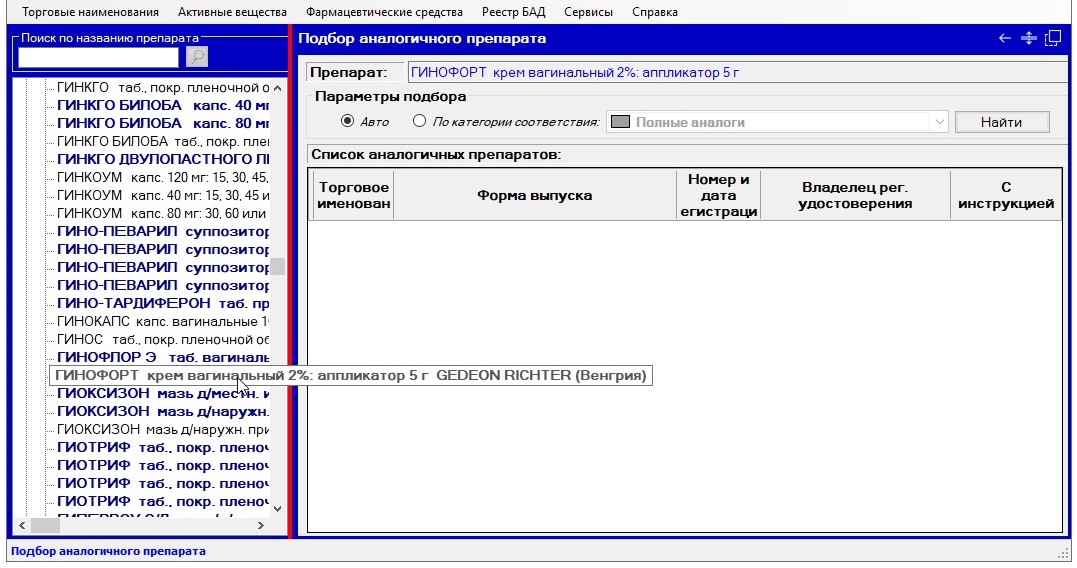
Task: Click the gray swatch beside "Полные аналоги"
Action: point(620,122)
